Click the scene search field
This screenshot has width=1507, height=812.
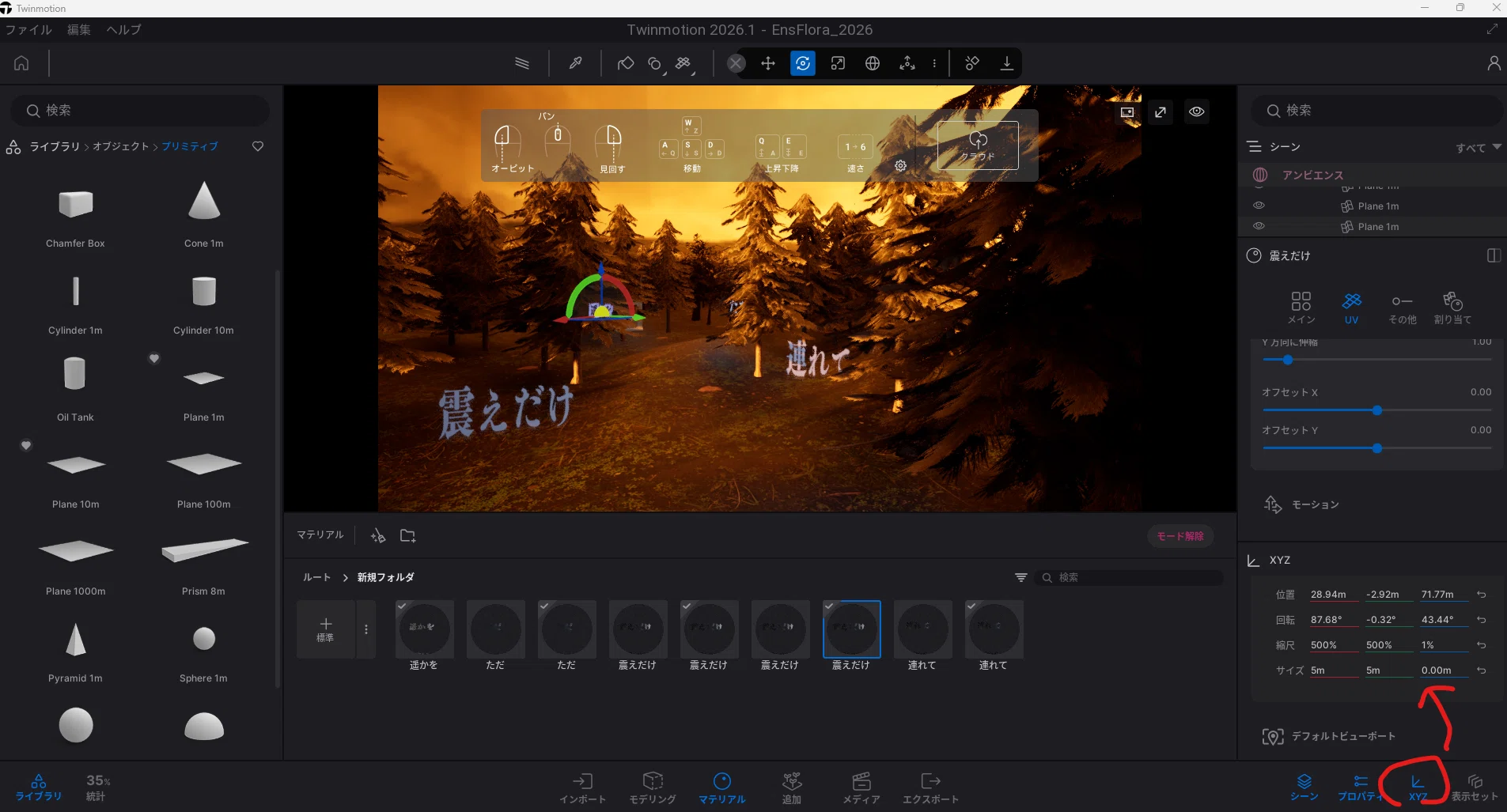click(x=1376, y=111)
